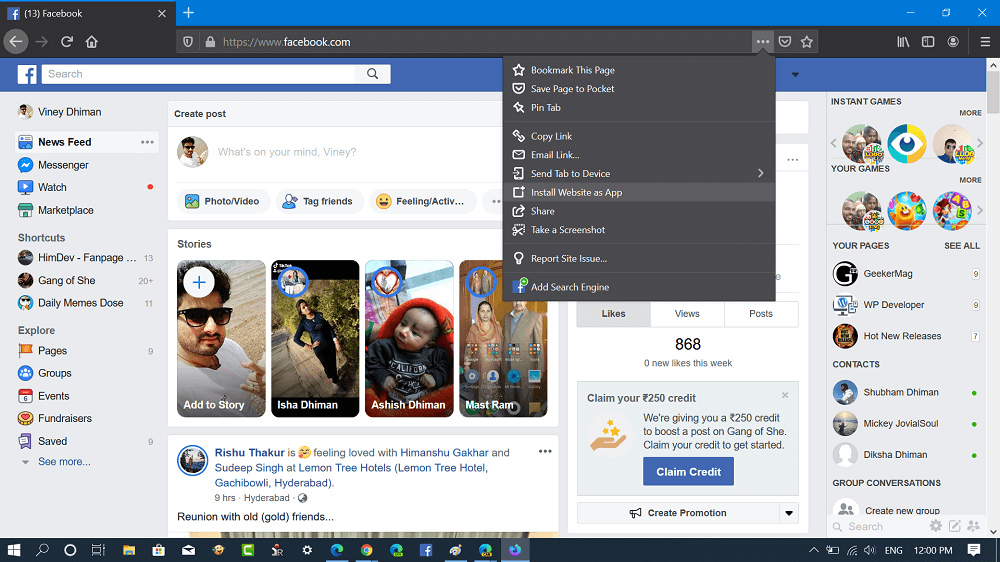Click the Claim Credit button
Image resolution: width=1000 pixels, height=562 pixels.
[688, 471]
